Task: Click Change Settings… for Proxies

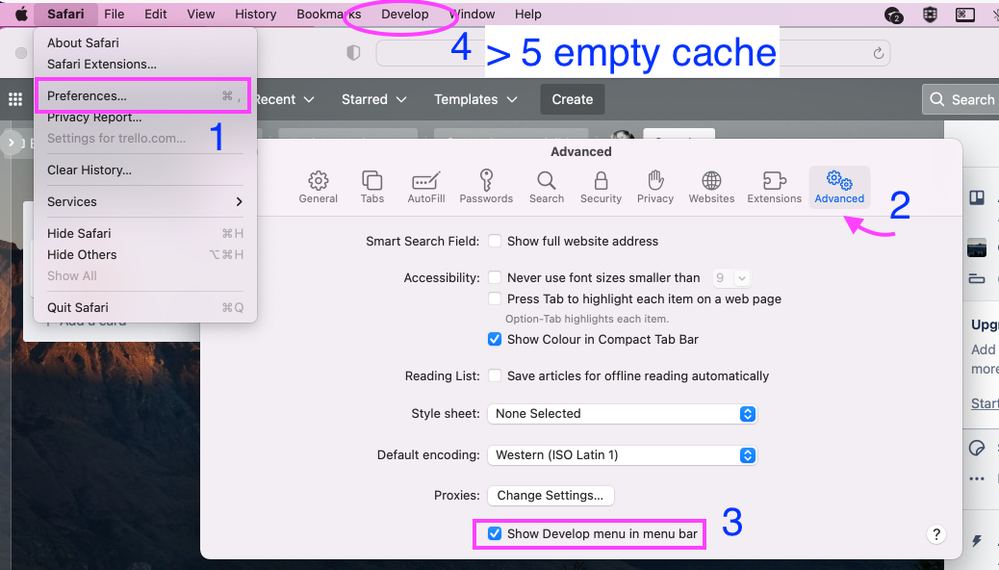Action: (550, 495)
